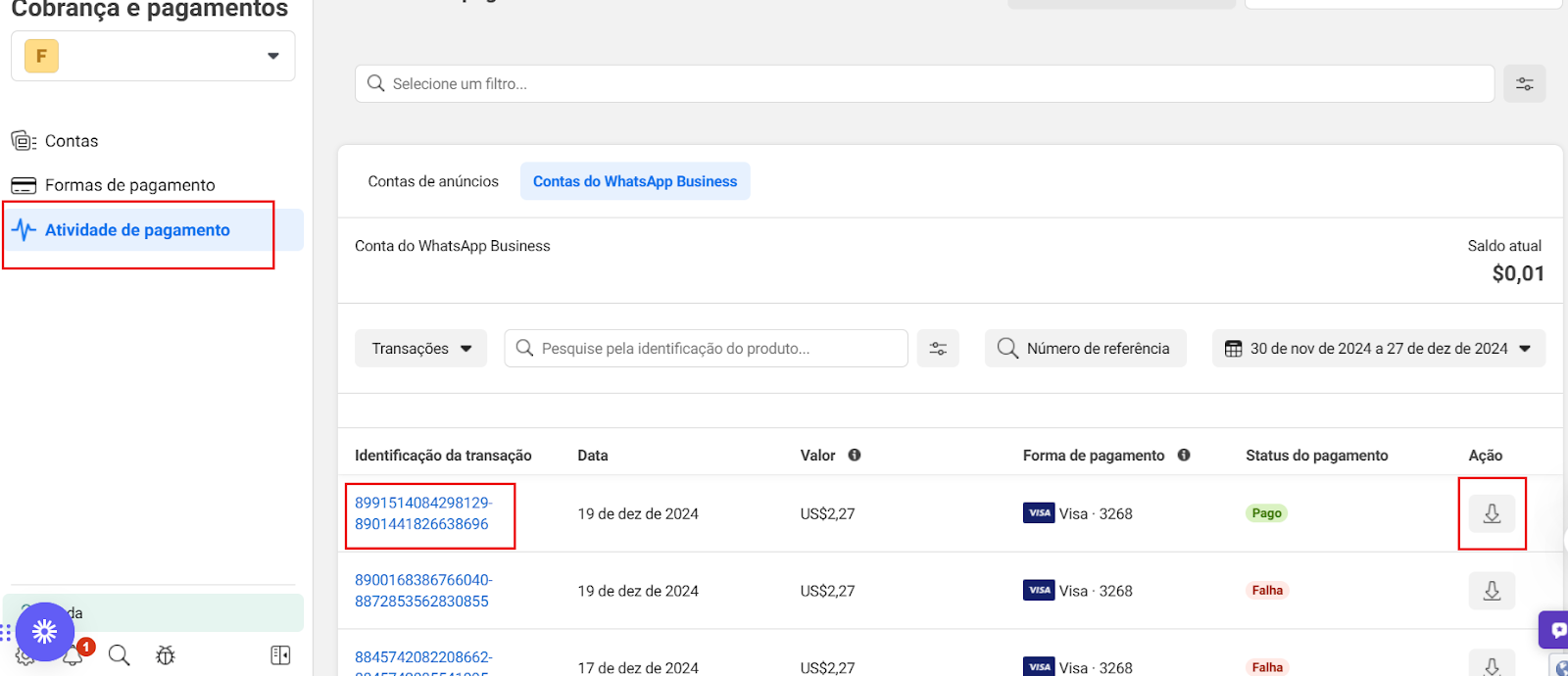Screen dimensions: 1568x676
Task: Click filter sliders next to product search
Action: (x=938, y=349)
